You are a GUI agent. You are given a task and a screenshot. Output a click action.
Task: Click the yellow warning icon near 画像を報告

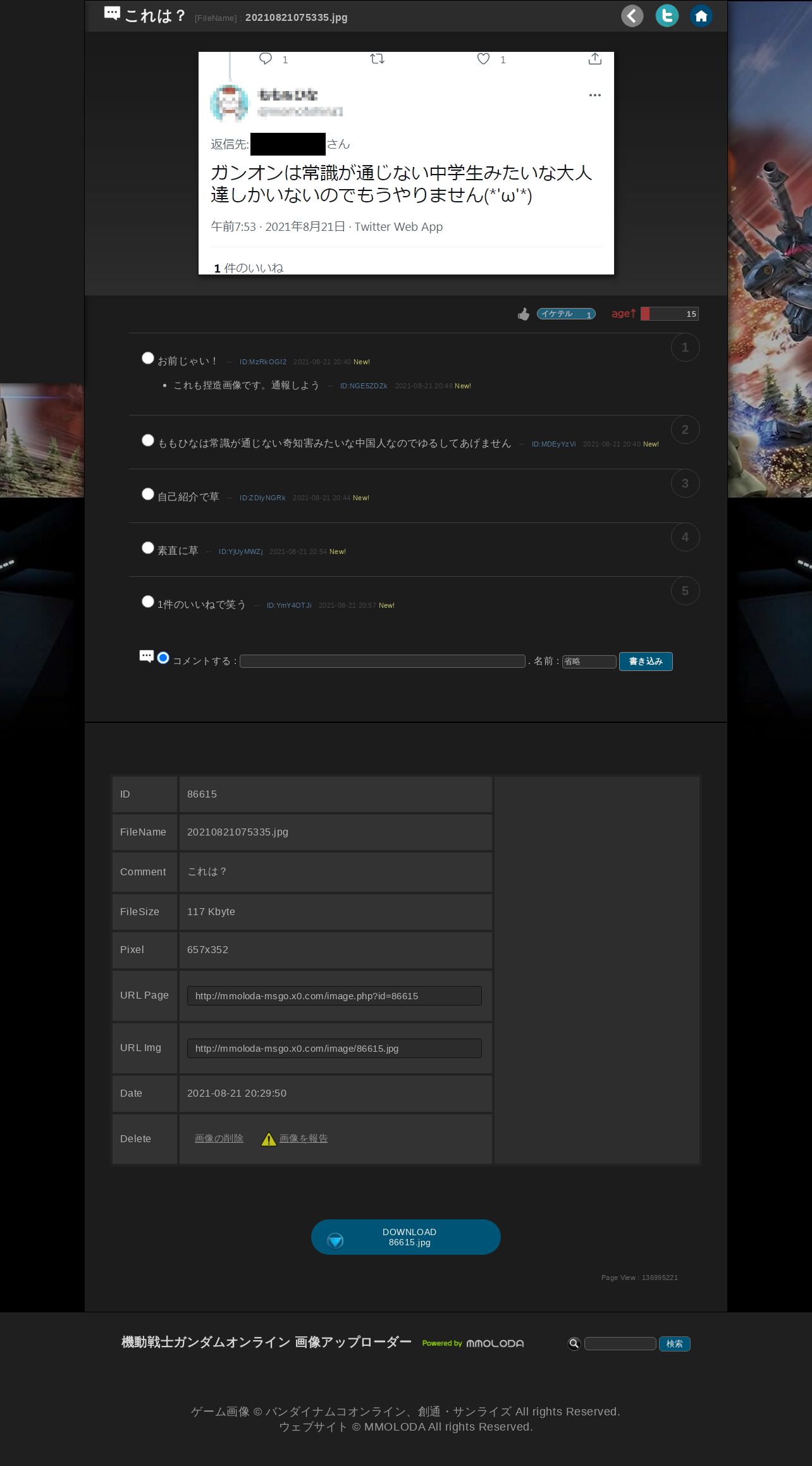pos(269,1139)
